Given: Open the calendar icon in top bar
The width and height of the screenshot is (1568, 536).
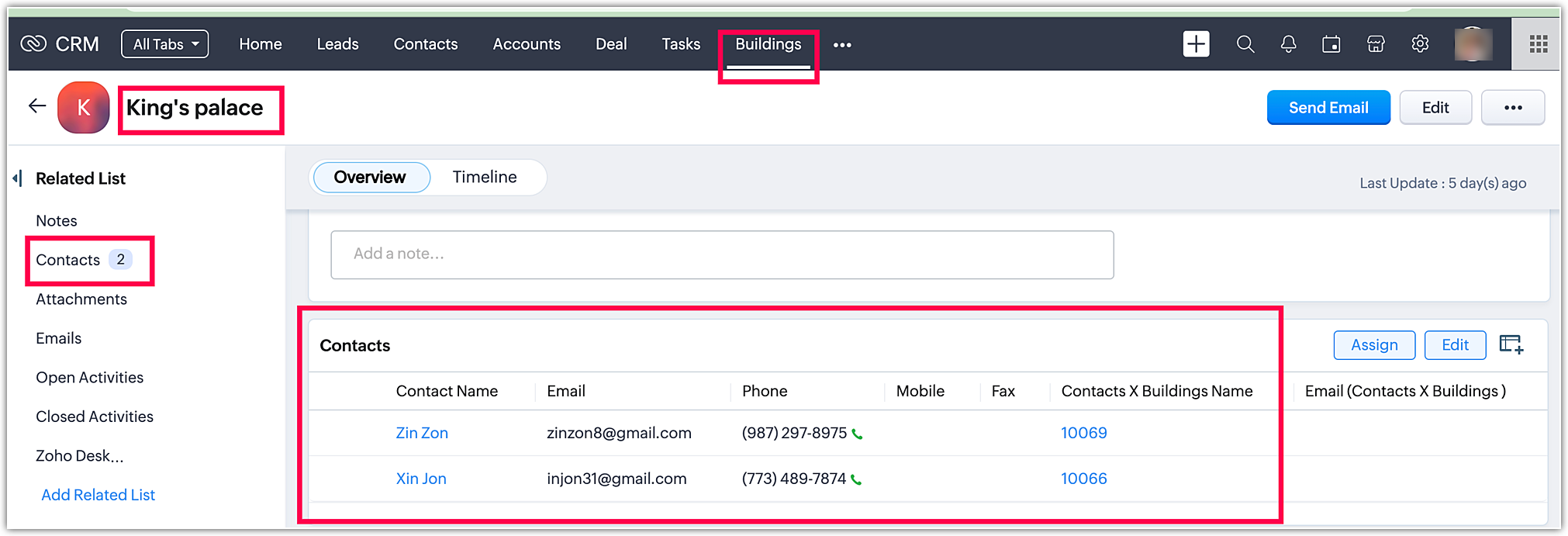Looking at the screenshot, I should coord(1331,44).
